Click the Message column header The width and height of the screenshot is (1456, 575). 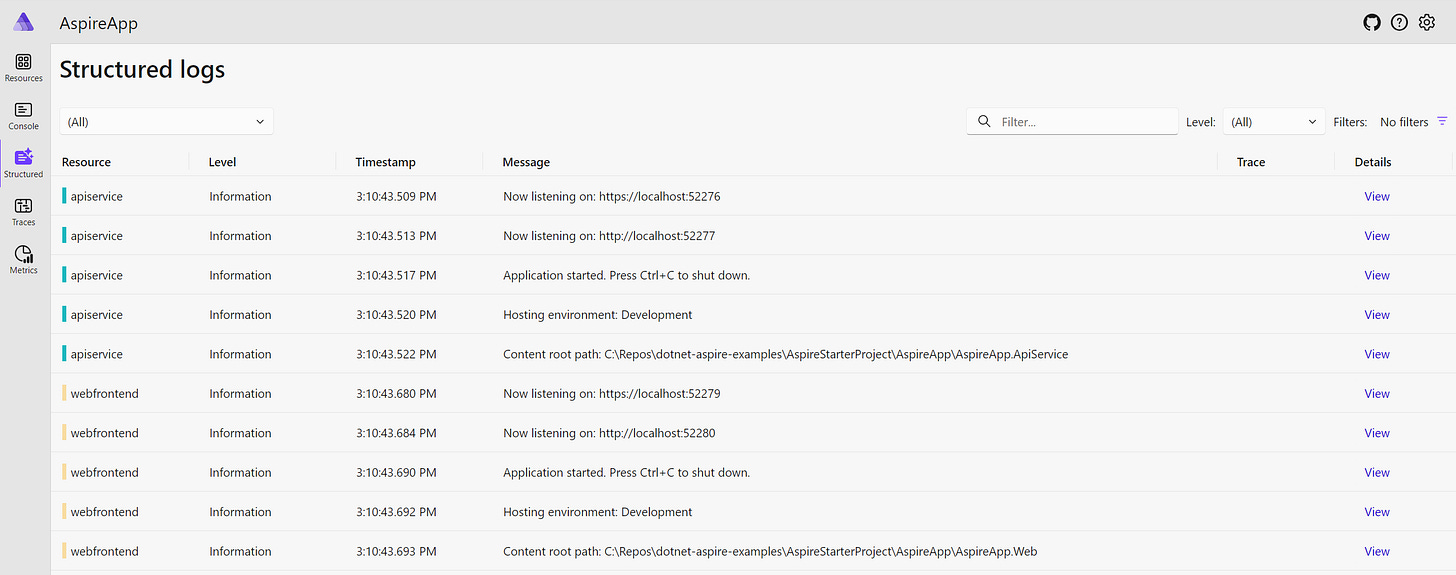pos(526,162)
